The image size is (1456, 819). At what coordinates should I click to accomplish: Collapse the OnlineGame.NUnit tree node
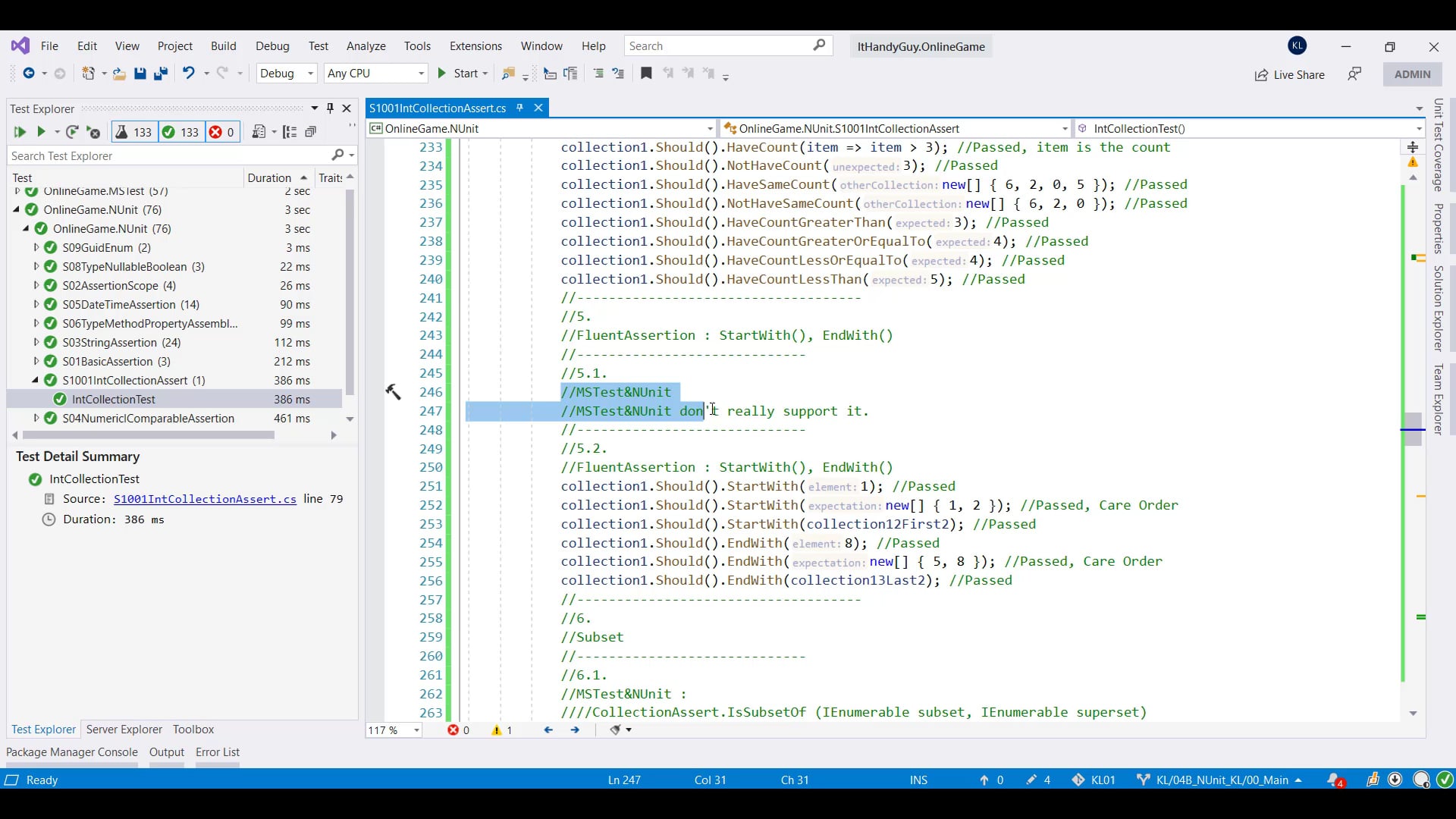[x=17, y=209]
